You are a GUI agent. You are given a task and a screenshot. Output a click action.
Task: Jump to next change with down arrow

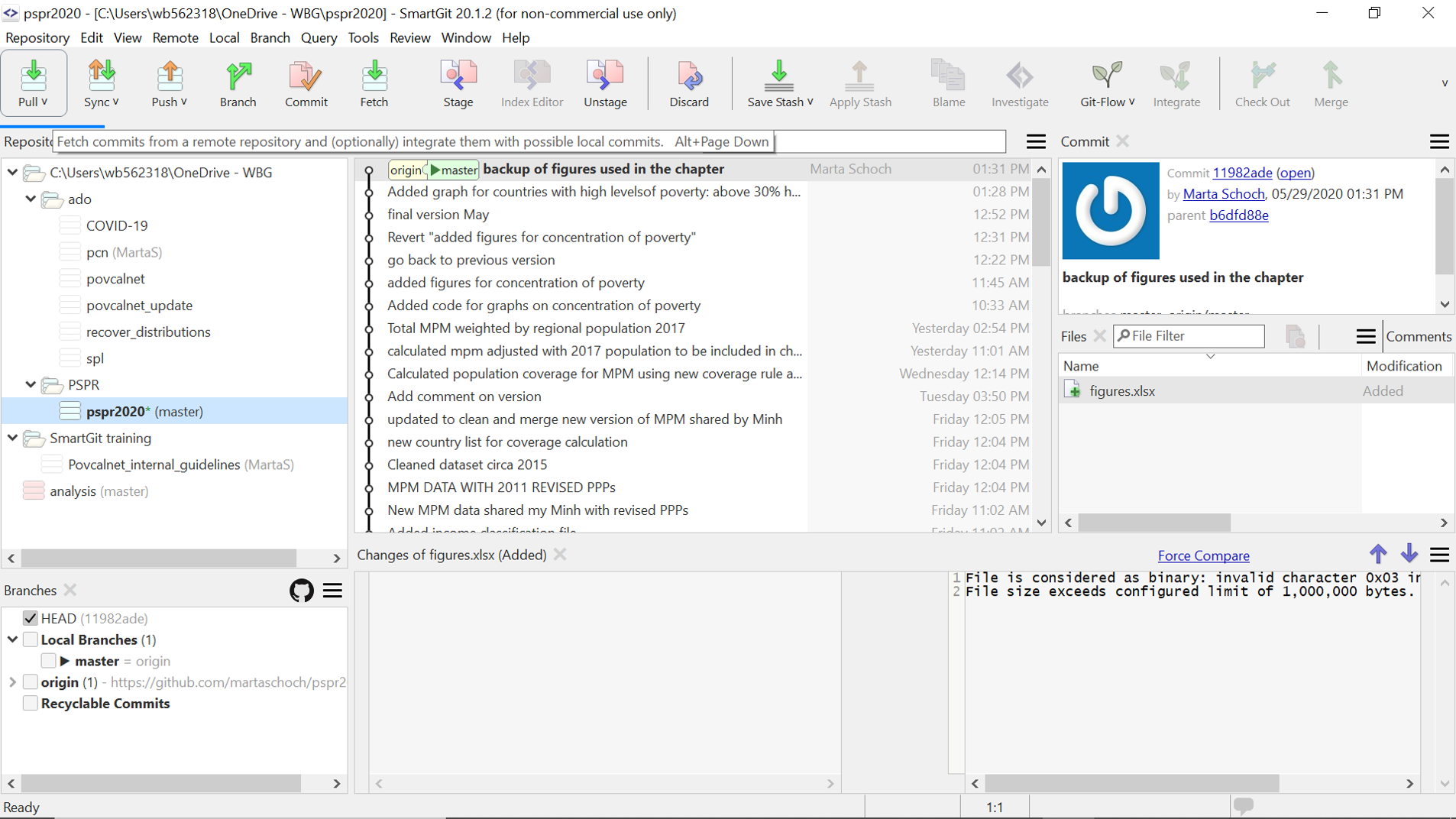[1409, 554]
